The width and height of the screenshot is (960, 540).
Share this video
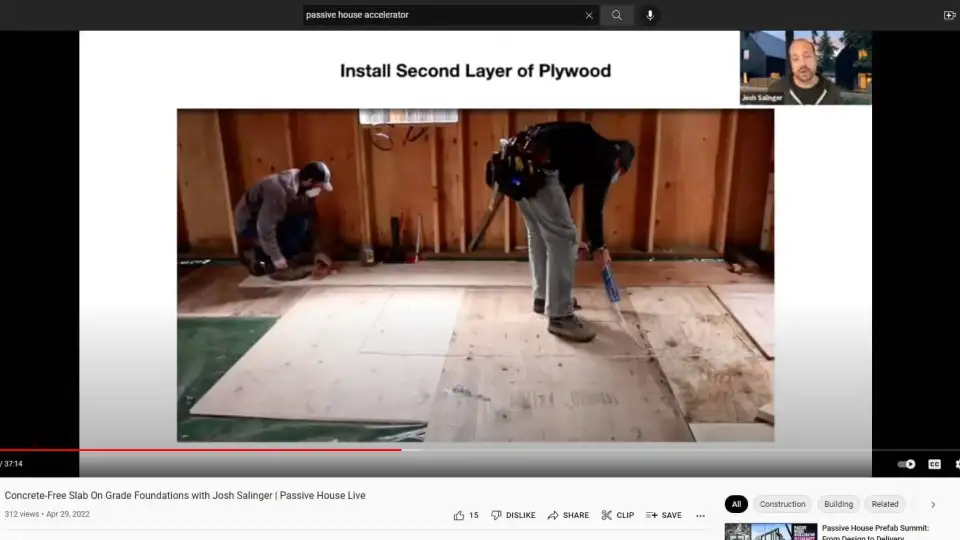point(567,516)
